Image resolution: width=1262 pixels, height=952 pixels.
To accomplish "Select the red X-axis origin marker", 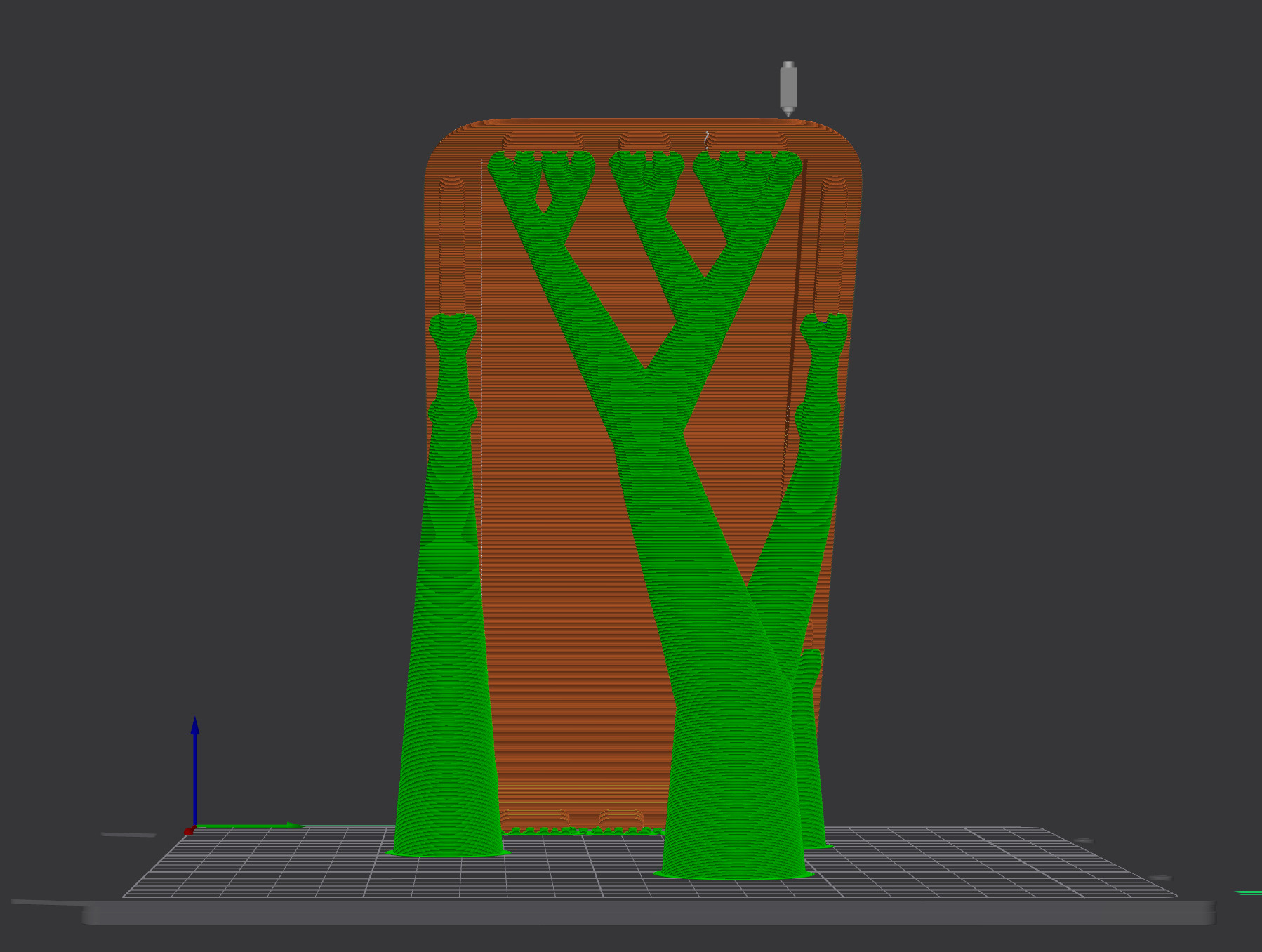I will click(189, 833).
